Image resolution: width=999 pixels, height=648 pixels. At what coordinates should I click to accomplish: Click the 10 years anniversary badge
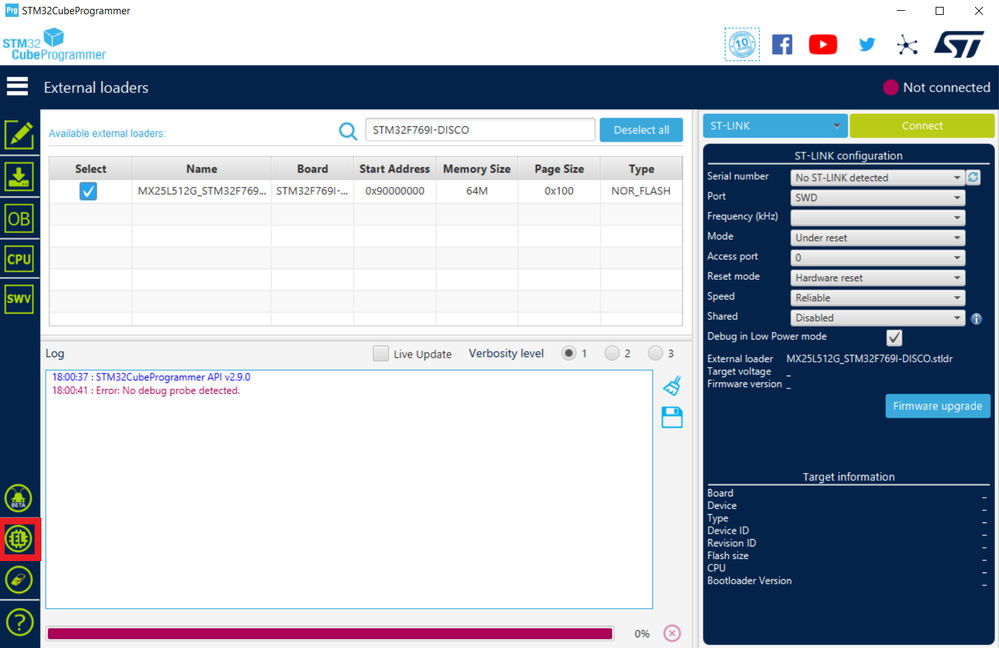pyautogui.click(x=742, y=45)
